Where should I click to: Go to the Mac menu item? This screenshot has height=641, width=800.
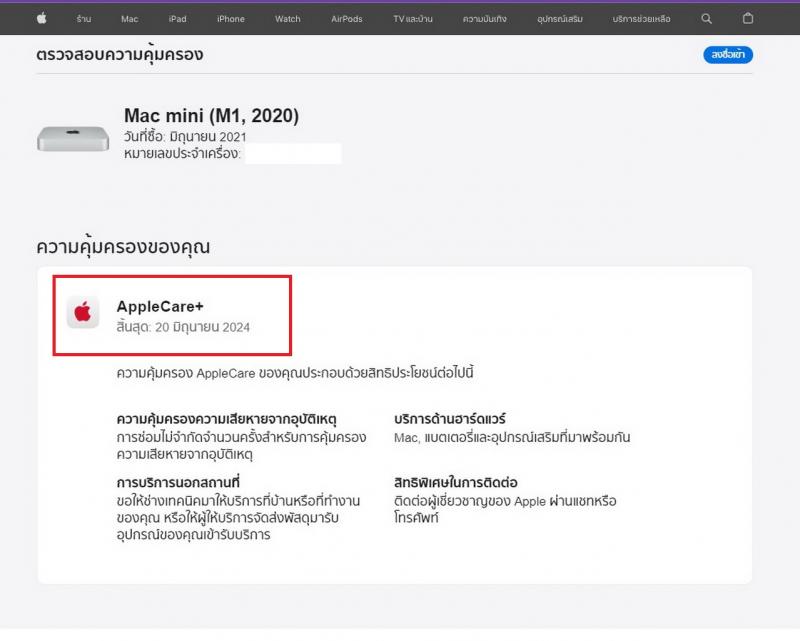[x=130, y=19]
